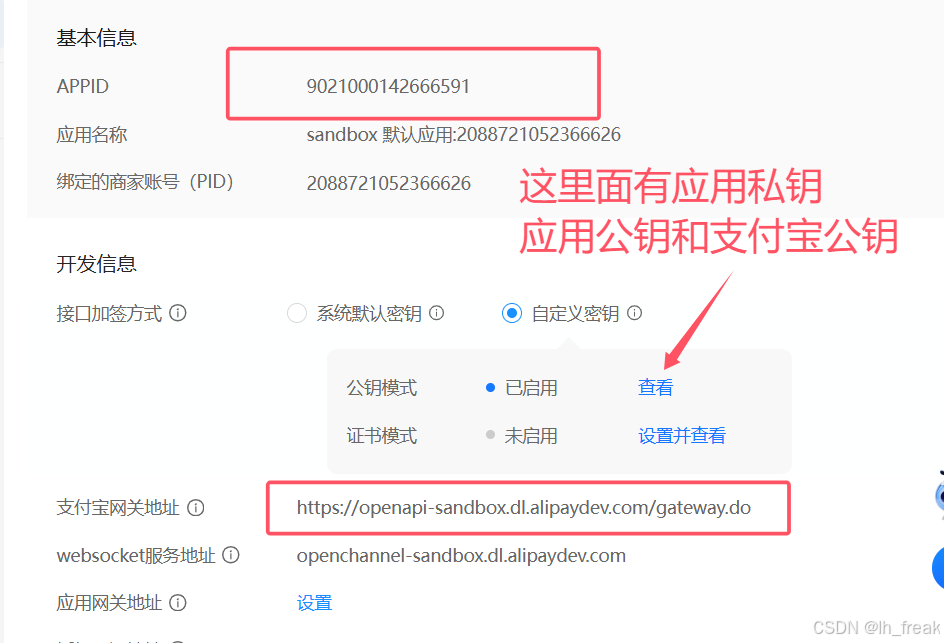944x643 pixels.
Task: Click the 接口加签方式 label
Action: pos(109,313)
